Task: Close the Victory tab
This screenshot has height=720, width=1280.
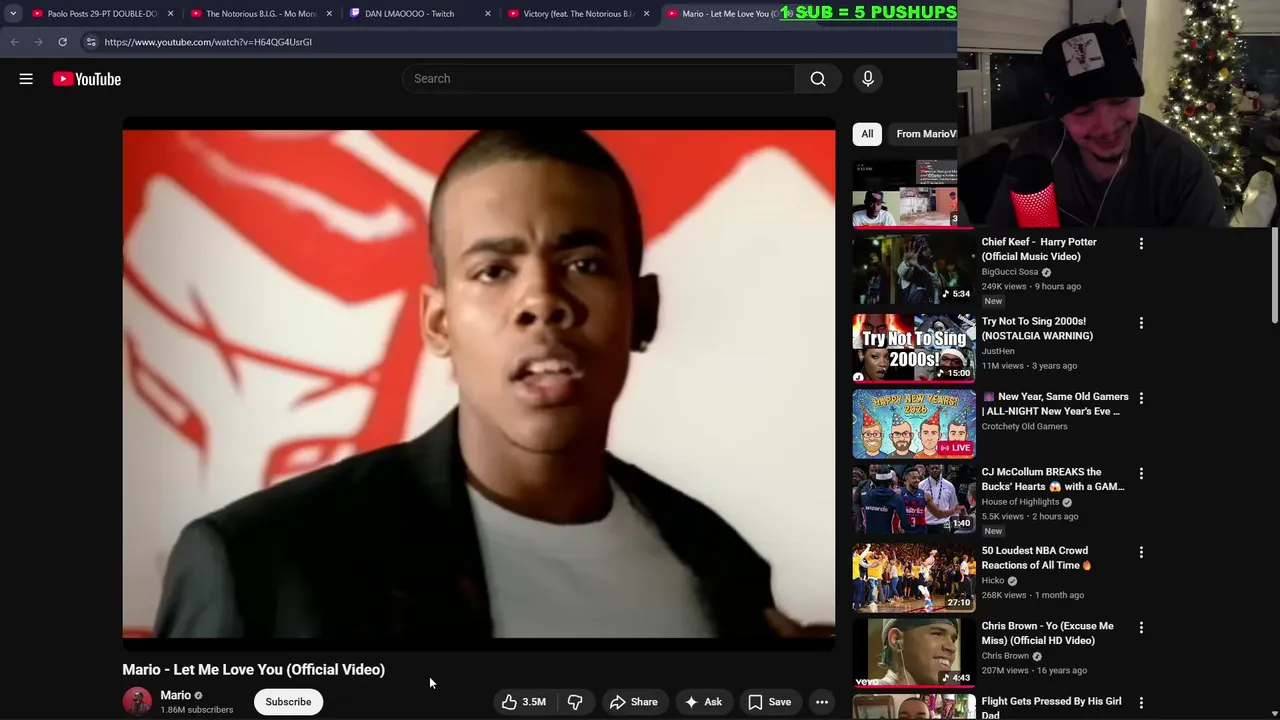Action: 646,14
